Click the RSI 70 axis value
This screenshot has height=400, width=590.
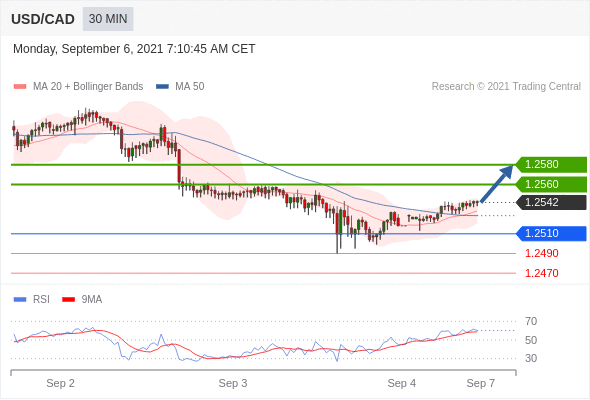coord(531,321)
